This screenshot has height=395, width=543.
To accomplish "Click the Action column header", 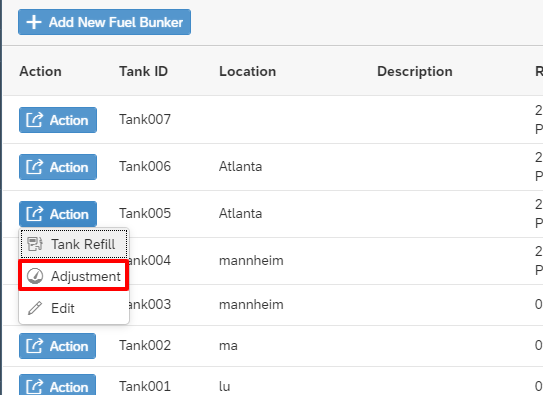I will [x=41, y=71].
